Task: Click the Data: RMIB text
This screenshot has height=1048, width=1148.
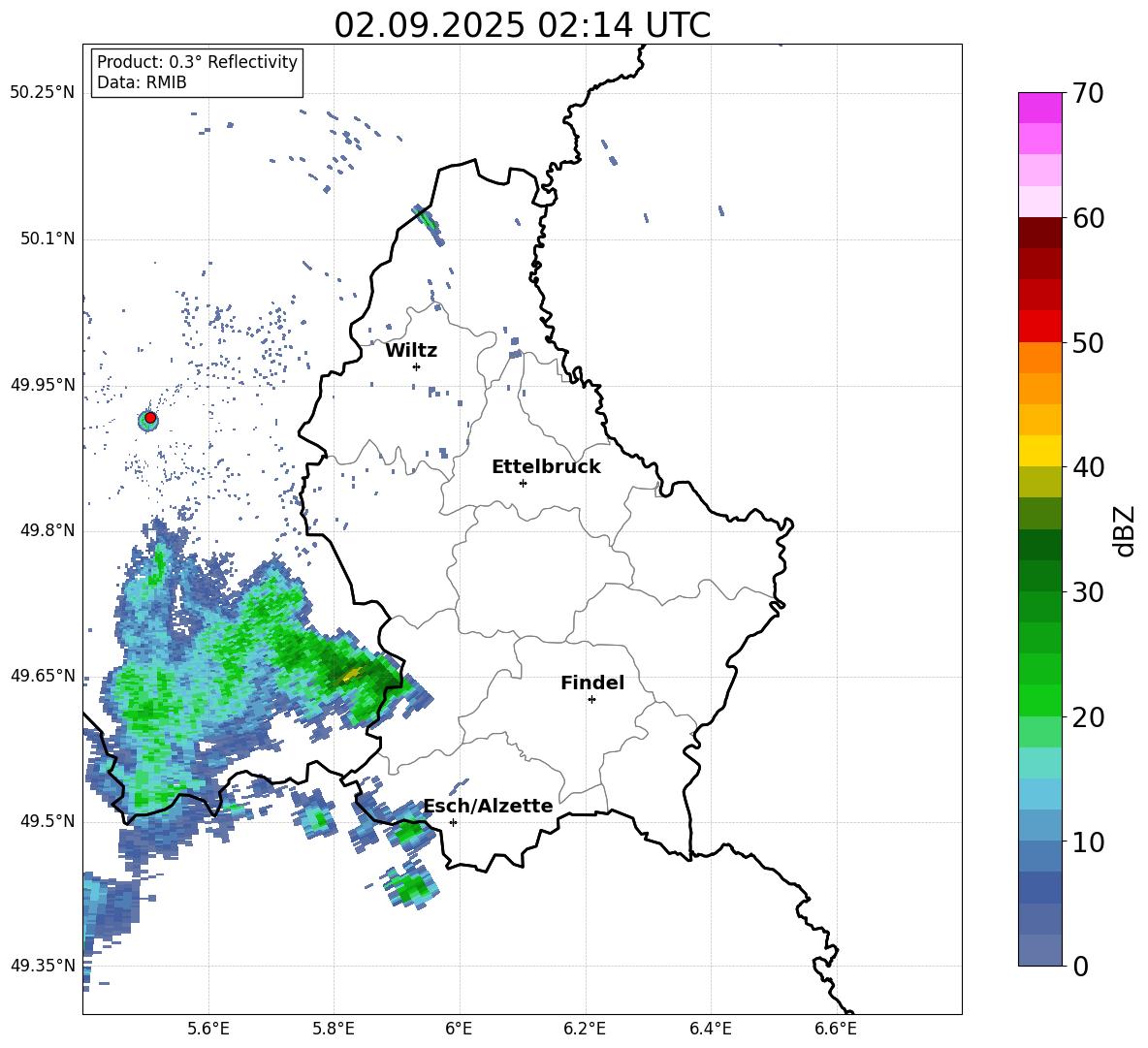Action: click(142, 82)
